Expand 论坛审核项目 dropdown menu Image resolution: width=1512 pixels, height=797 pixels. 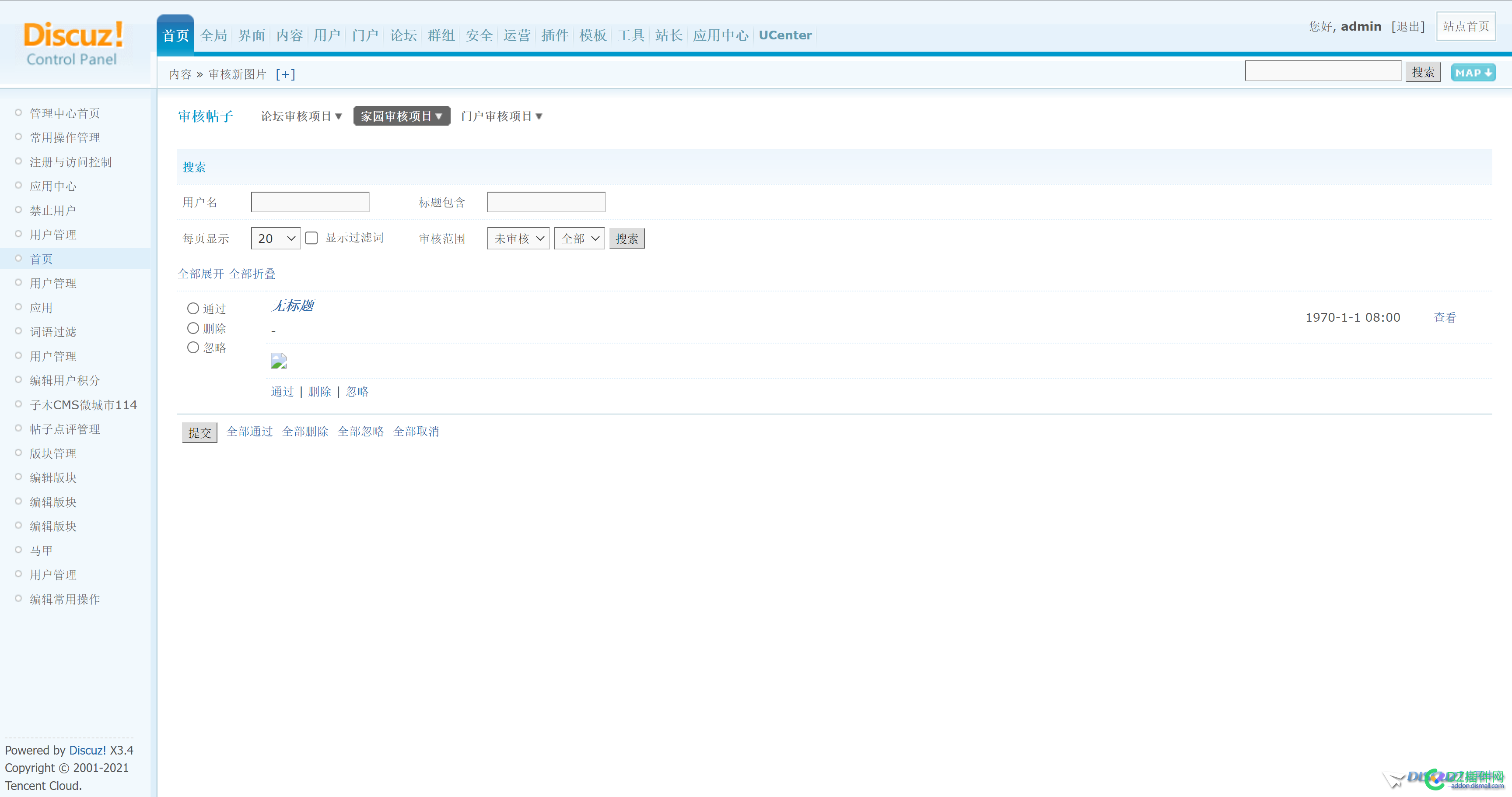(301, 116)
